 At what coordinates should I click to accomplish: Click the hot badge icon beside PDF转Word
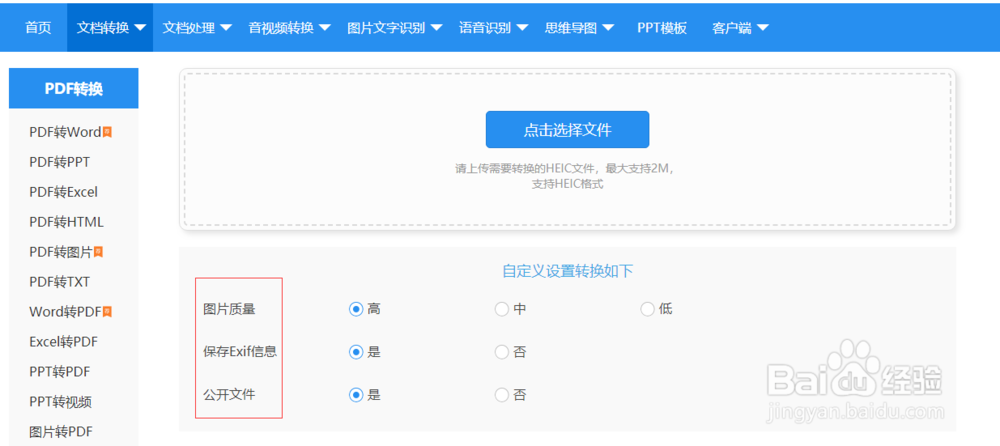(107, 132)
